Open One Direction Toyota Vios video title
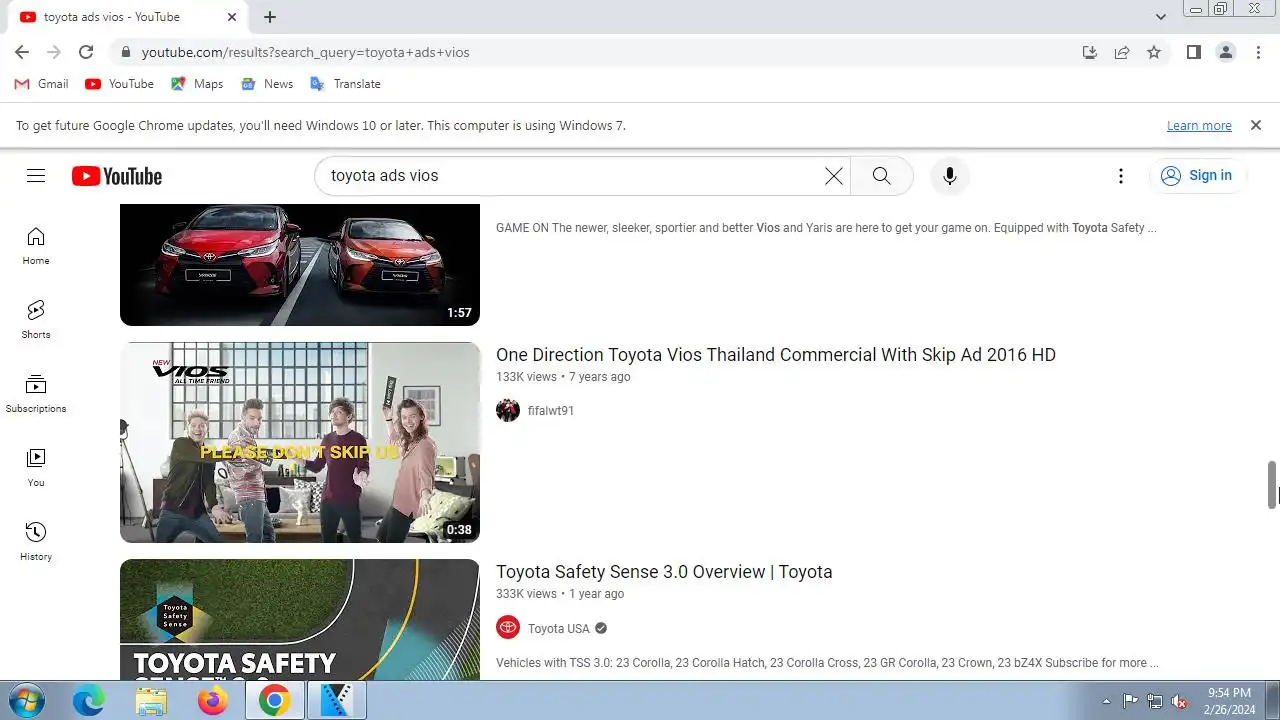This screenshot has height=720, width=1280. (x=776, y=355)
